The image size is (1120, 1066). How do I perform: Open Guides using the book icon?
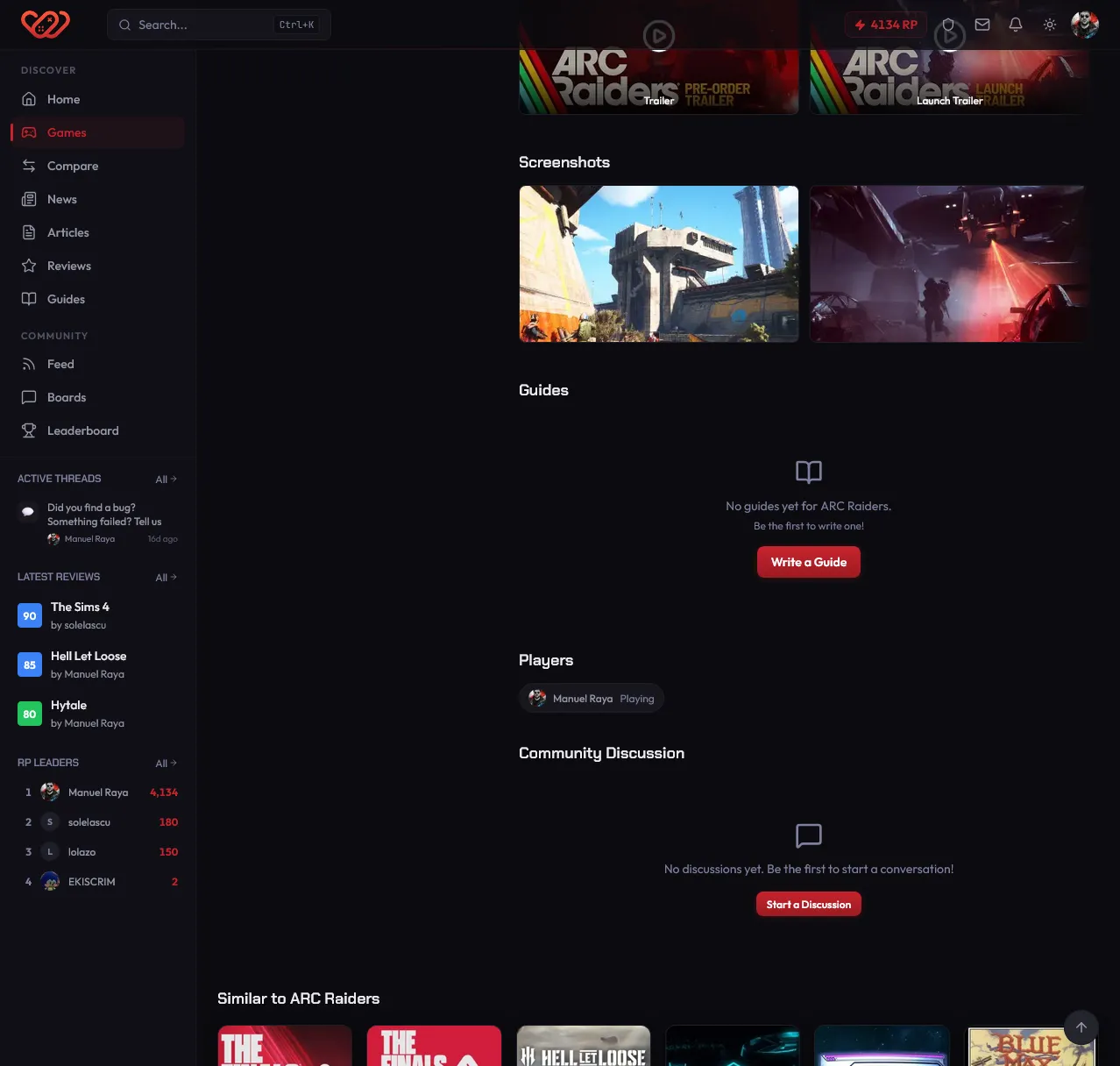tap(29, 299)
